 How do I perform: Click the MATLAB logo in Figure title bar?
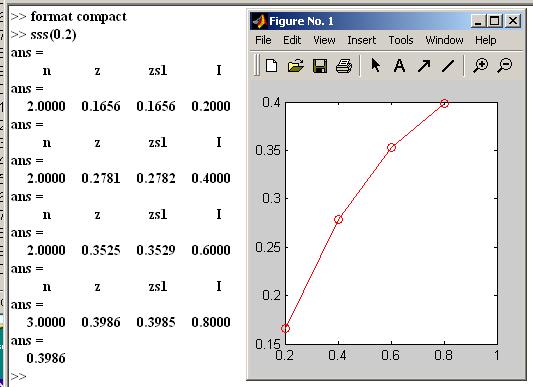[x=259, y=21]
